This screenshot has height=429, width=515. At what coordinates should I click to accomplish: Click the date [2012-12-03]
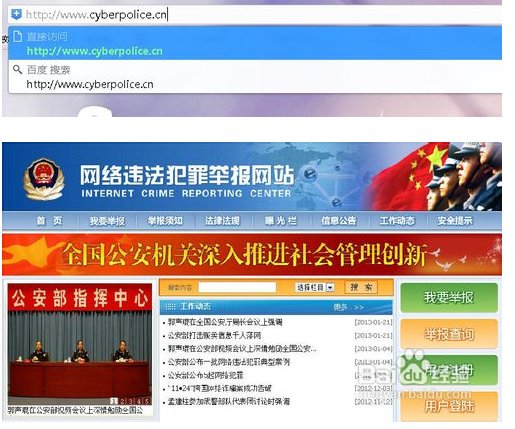[x=373, y=389]
